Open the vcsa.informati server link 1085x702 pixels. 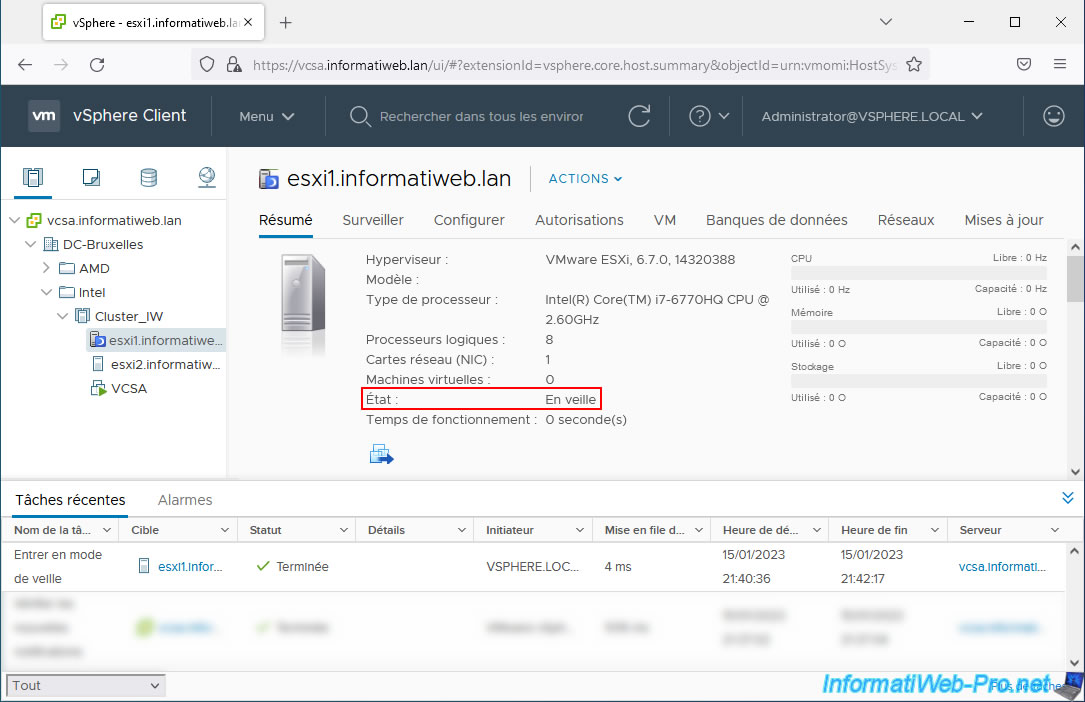pyautogui.click(x=1002, y=566)
